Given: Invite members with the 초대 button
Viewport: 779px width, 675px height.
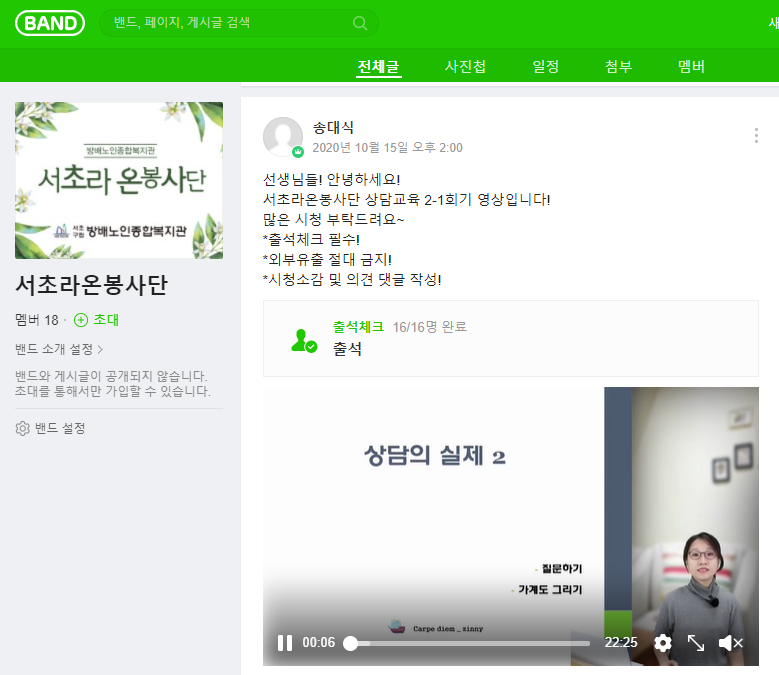Looking at the screenshot, I should click(96, 320).
